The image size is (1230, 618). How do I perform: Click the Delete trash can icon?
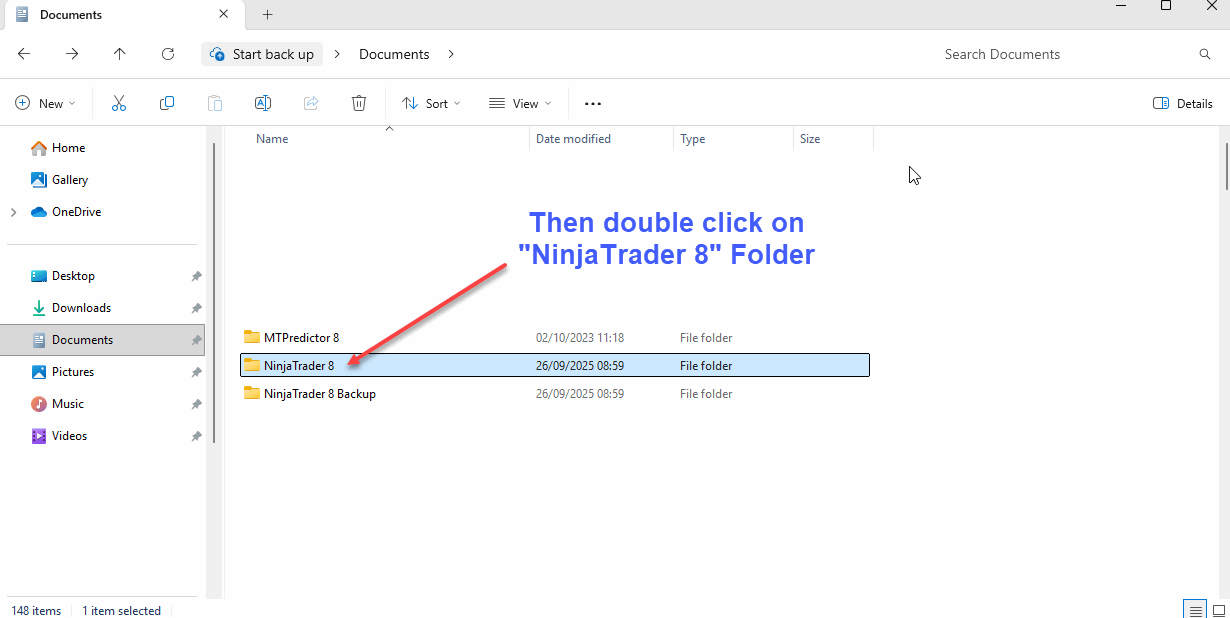pos(359,103)
